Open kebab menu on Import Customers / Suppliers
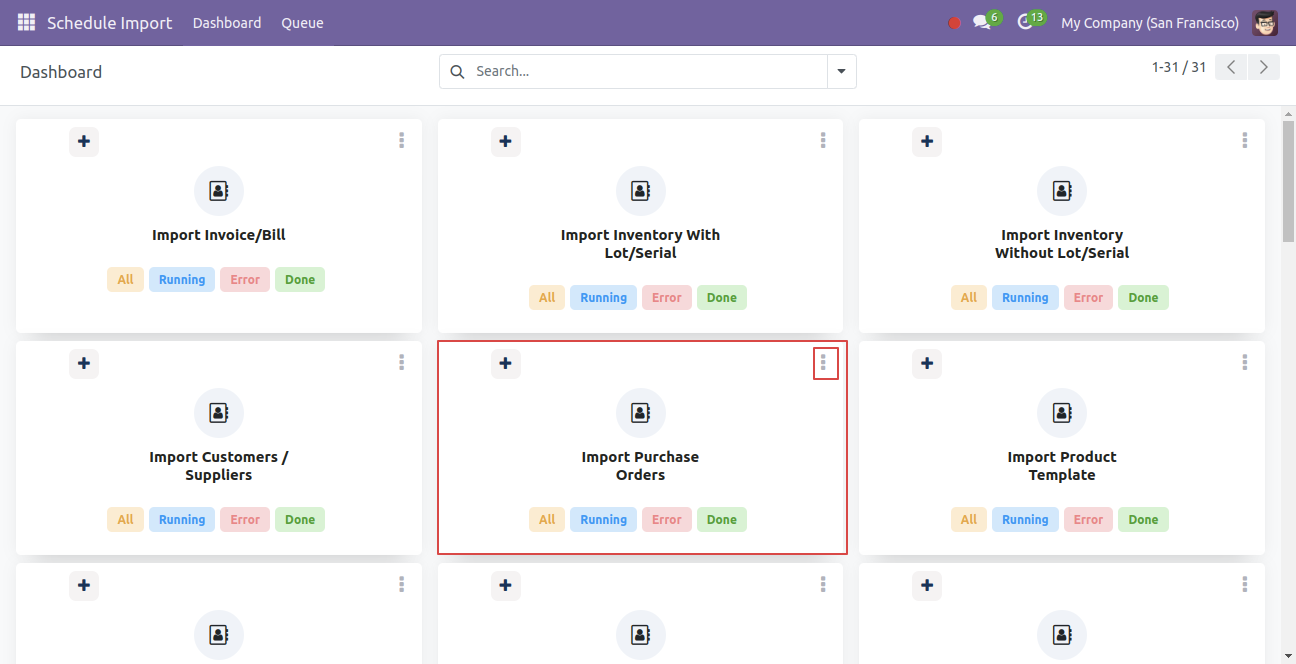 401,362
